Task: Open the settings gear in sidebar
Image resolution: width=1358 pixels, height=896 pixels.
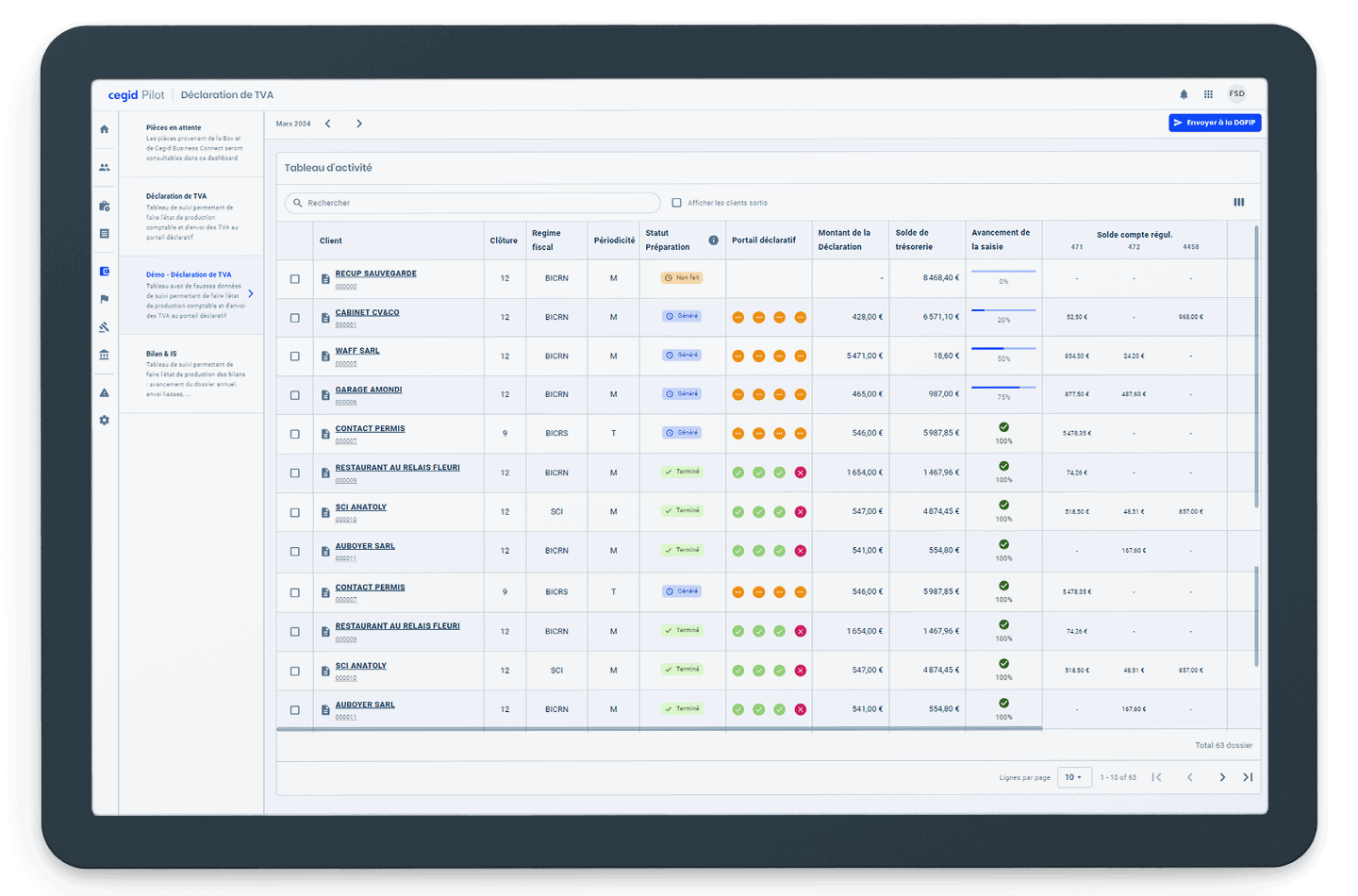Action: (x=105, y=421)
